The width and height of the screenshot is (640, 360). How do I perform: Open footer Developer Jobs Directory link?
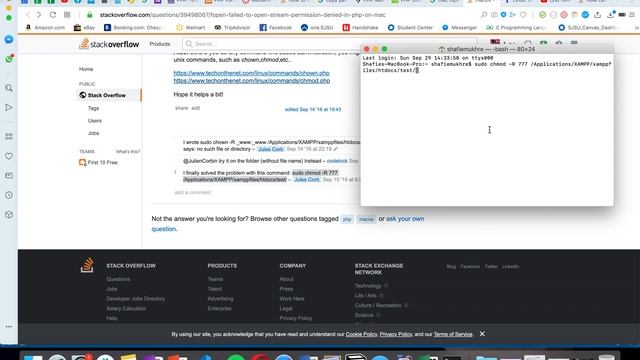136,299
